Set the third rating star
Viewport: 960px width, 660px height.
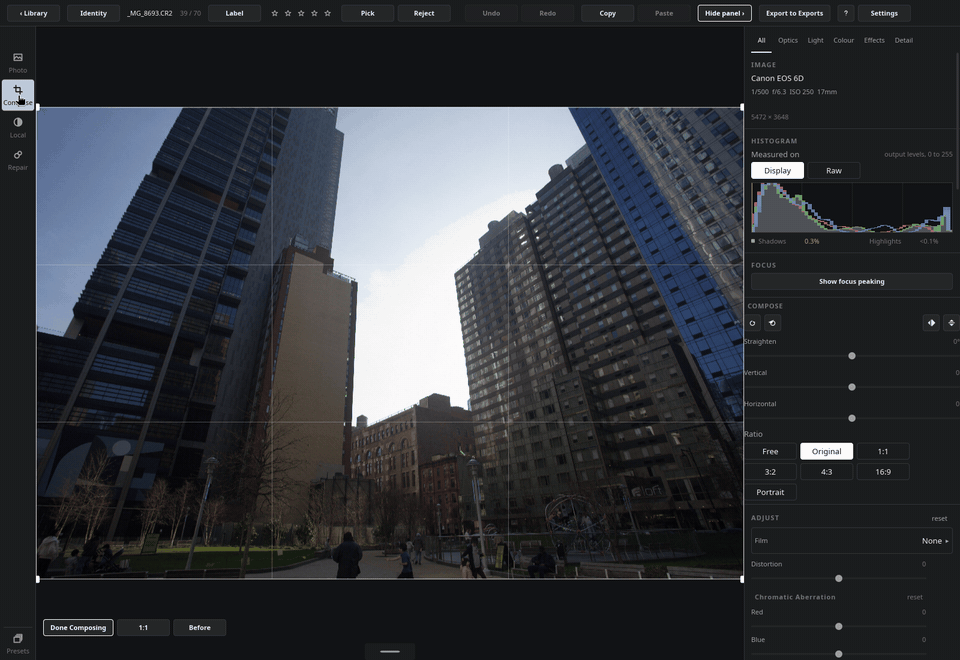click(x=301, y=13)
